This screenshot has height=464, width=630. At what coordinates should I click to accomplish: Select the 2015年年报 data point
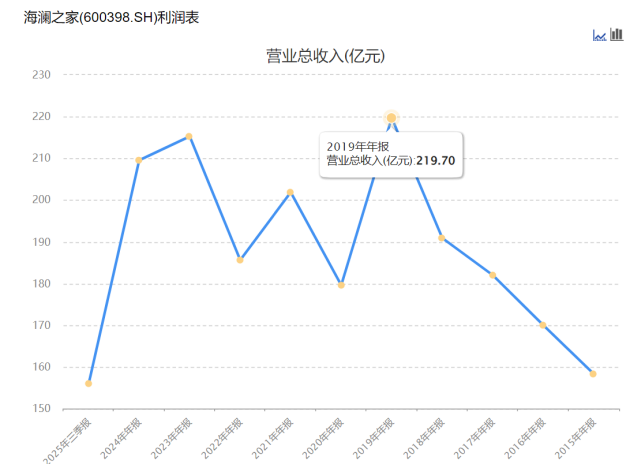click(x=593, y=374)
